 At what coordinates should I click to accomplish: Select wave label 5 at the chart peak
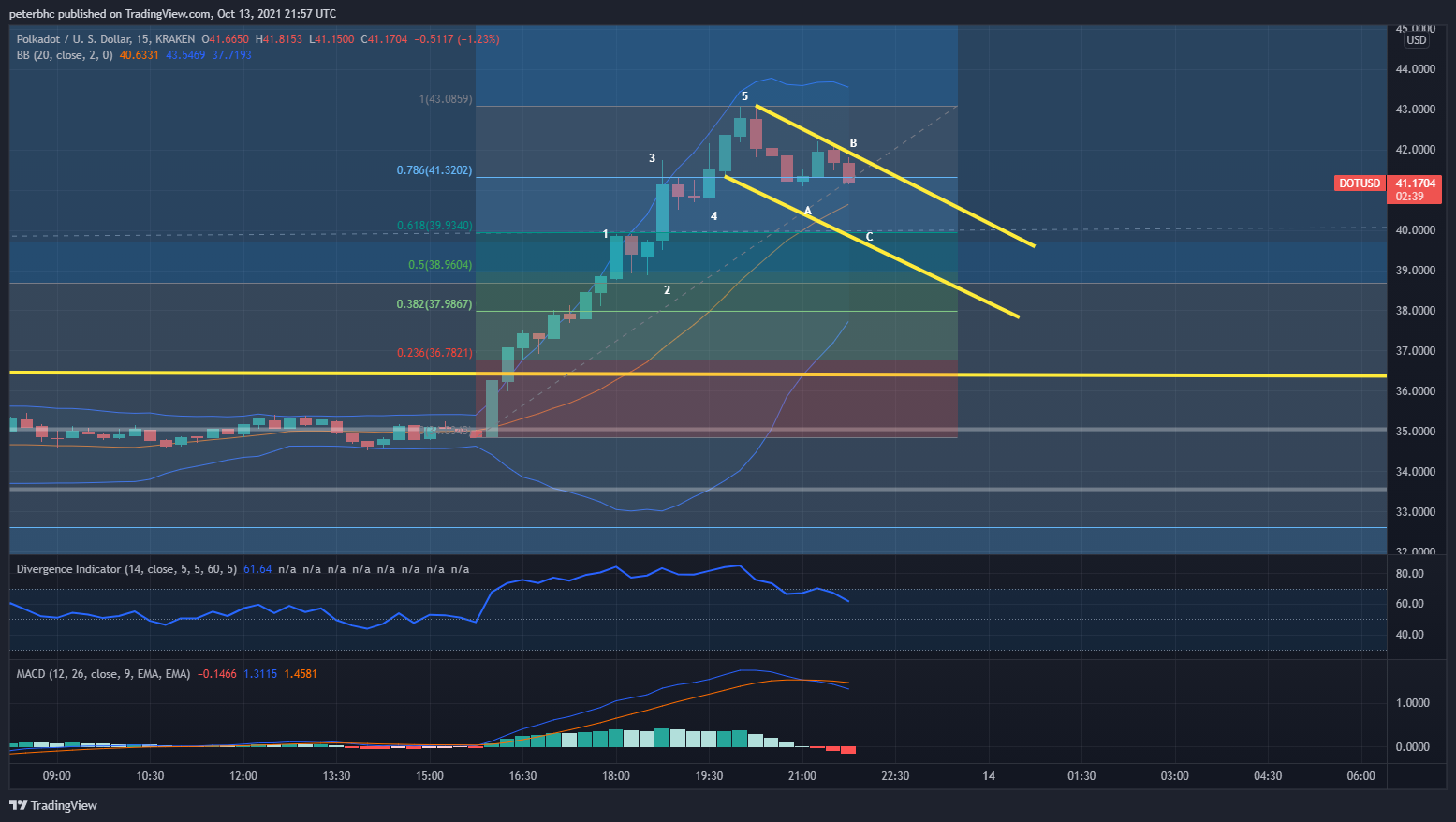[744, 96]
